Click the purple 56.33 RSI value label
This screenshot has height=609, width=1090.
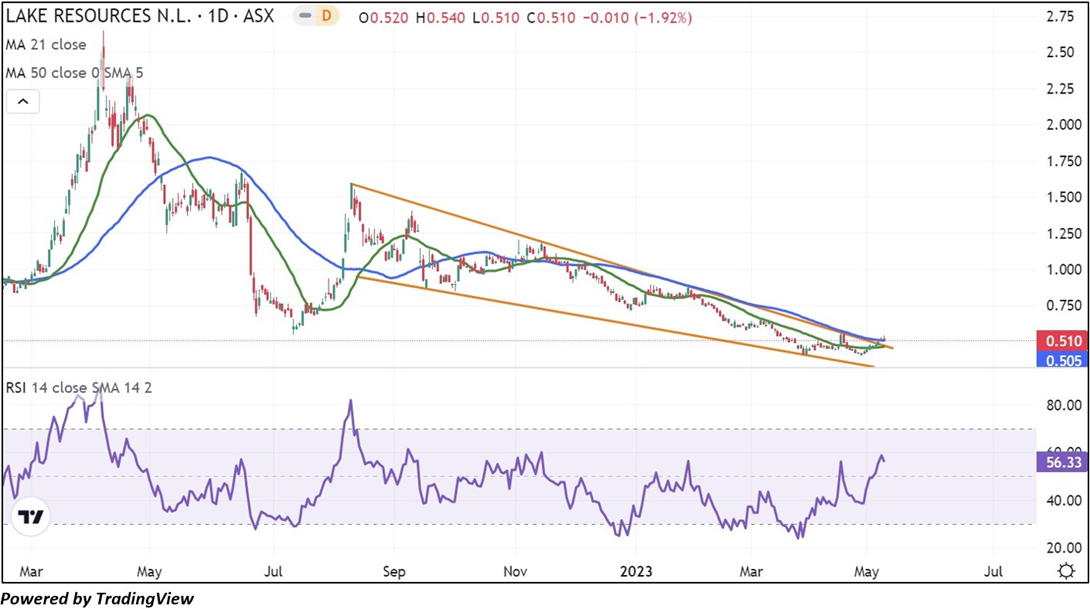tap(1061, 462)
